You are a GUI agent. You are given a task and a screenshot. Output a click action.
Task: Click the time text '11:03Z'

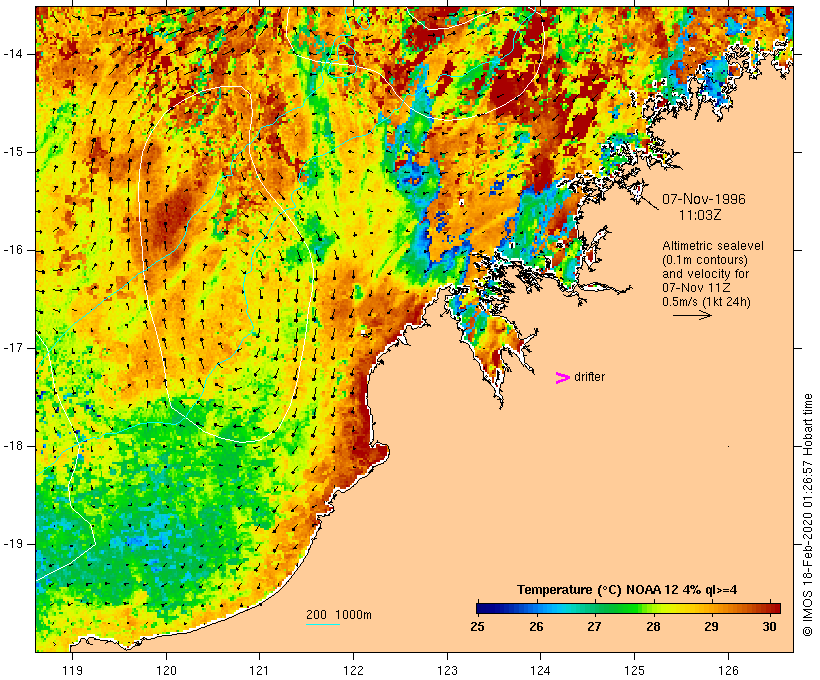pyautogui.click(x=700, y=215)
